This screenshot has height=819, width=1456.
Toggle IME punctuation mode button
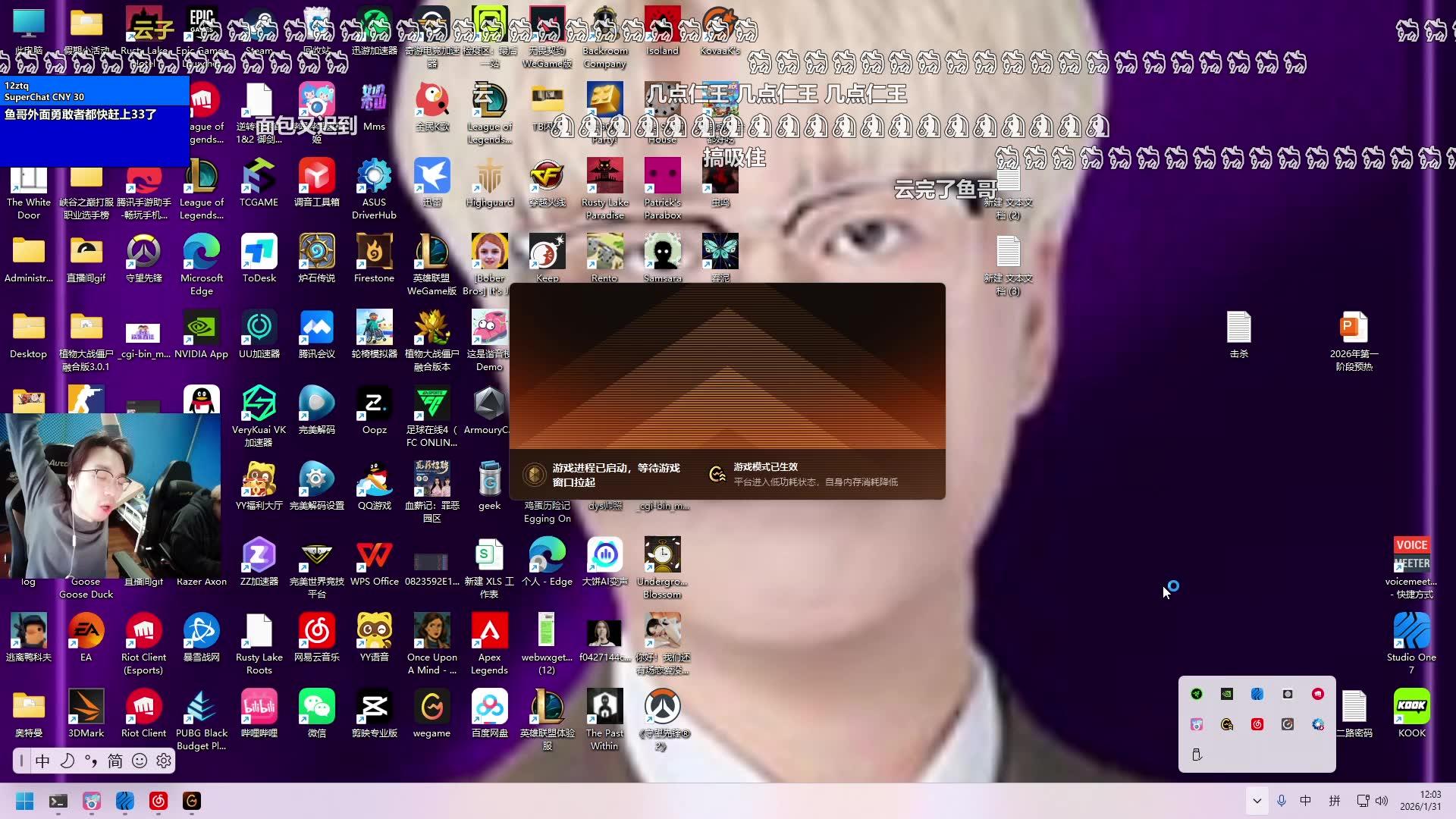[x=91, y=761]
